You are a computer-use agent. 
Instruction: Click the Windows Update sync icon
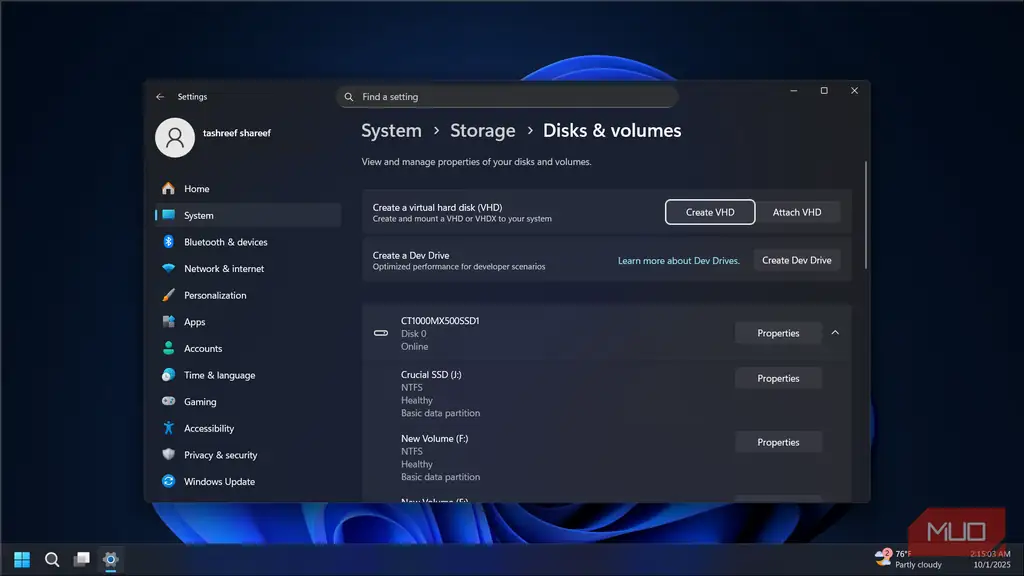tap(168, 481)
